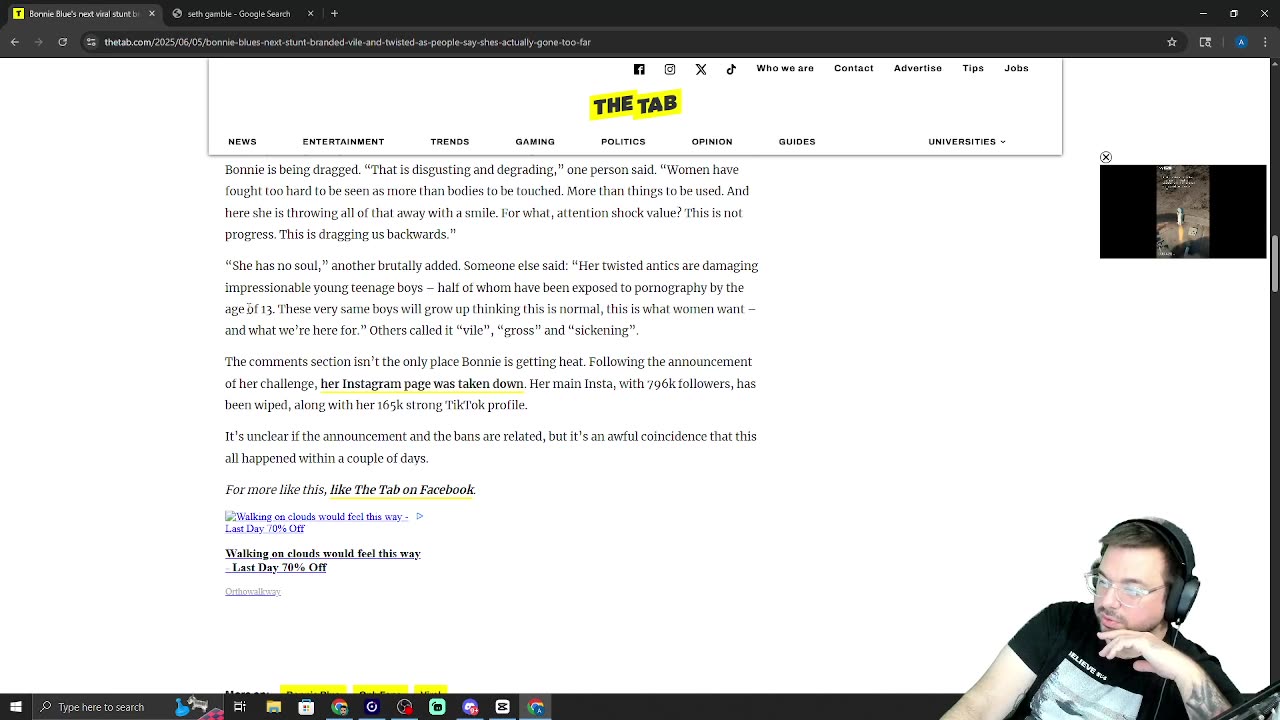1280x720 pixels.
Task: Select the Bonnie Blue article browser tab
Action: click(x=82, y=14)
